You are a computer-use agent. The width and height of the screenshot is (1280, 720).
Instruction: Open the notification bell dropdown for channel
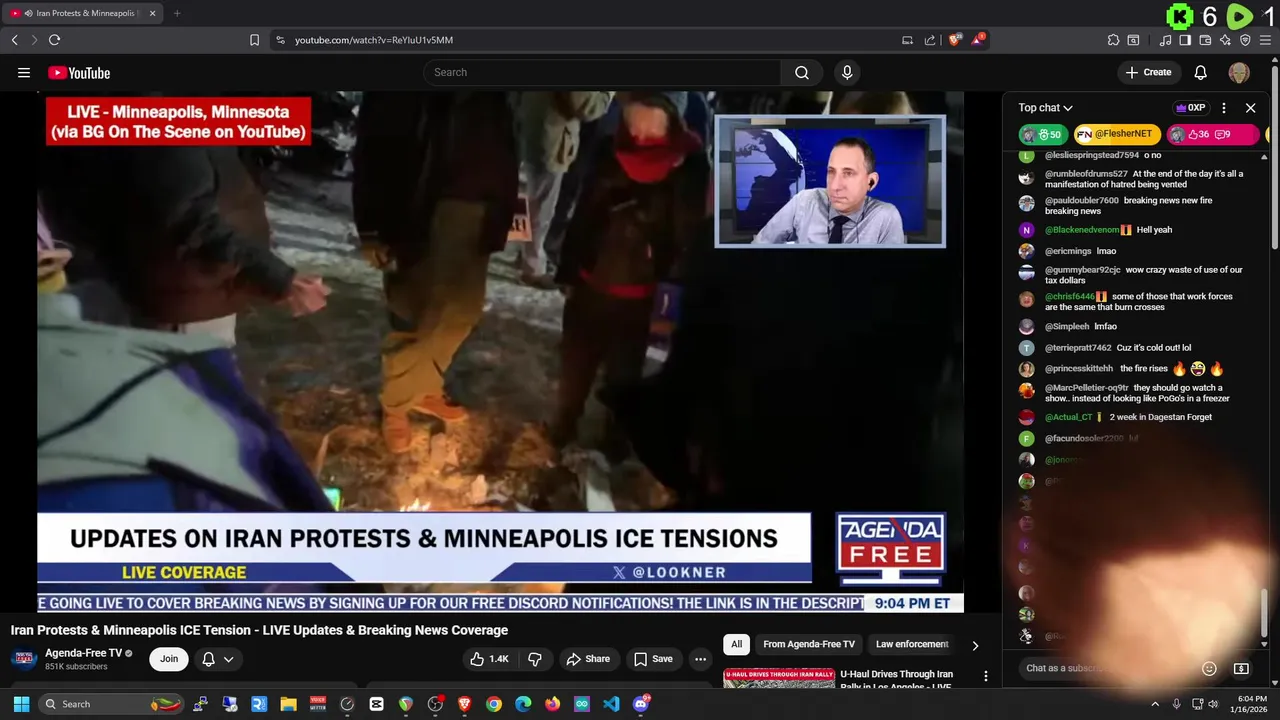tap(218, 659)
